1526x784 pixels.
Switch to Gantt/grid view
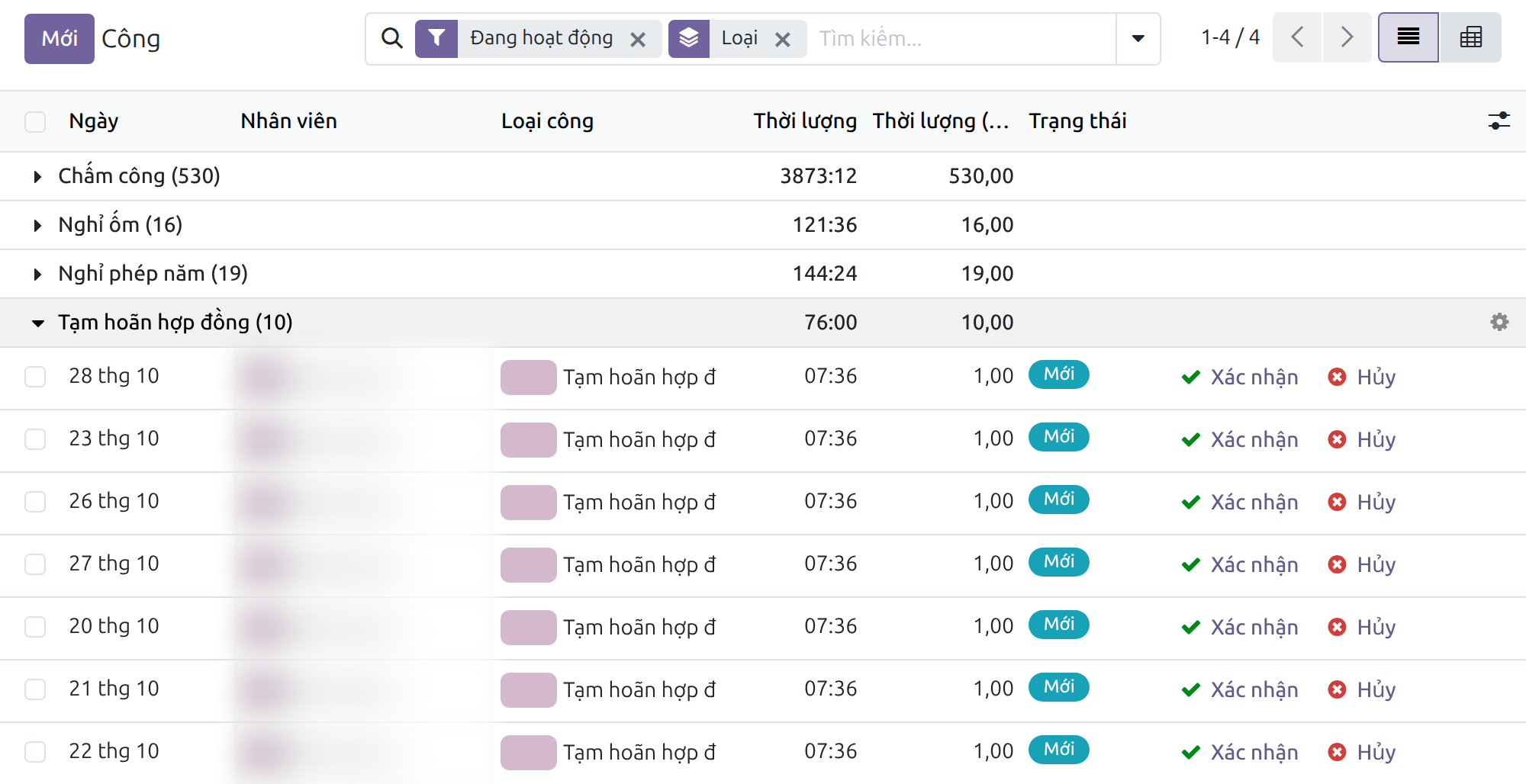pyautogui.click(x=1470, y=37)
